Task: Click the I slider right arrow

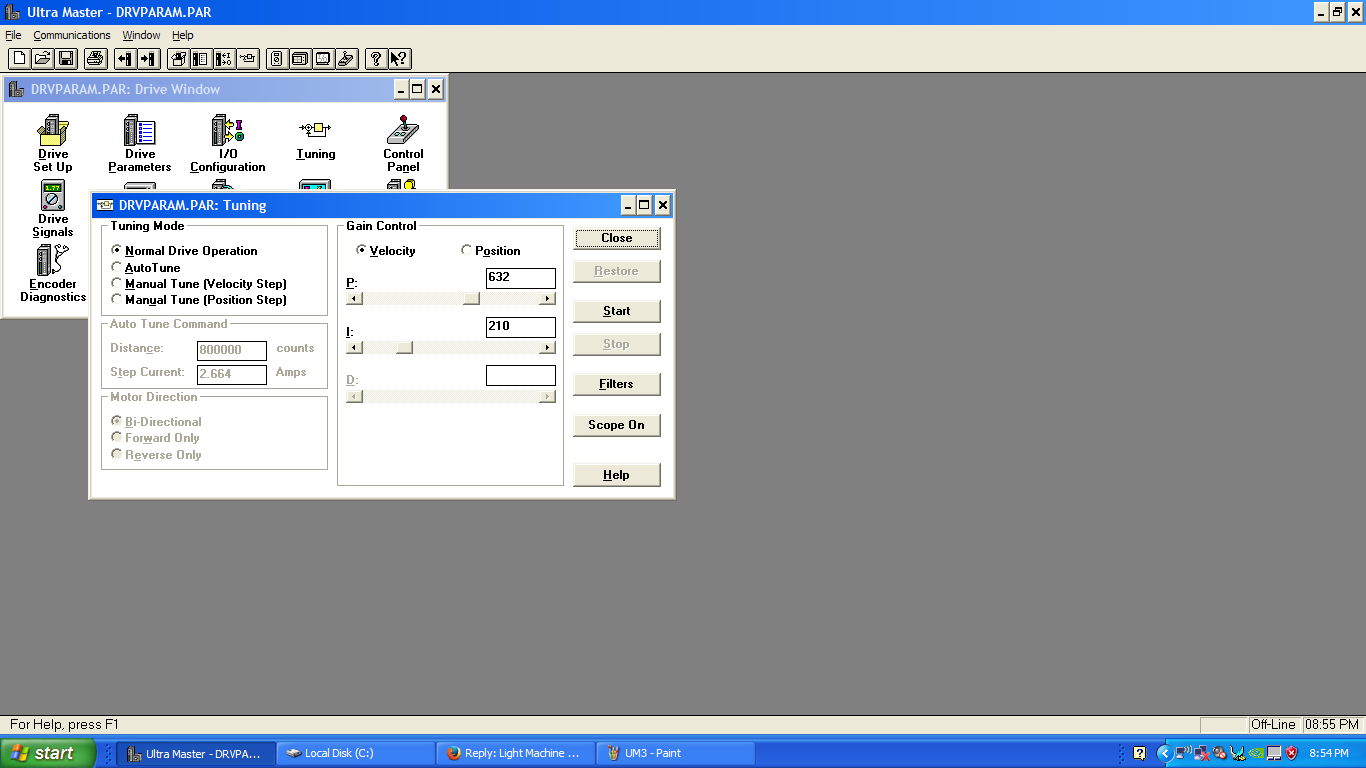Action: click(x=547, y=347)
